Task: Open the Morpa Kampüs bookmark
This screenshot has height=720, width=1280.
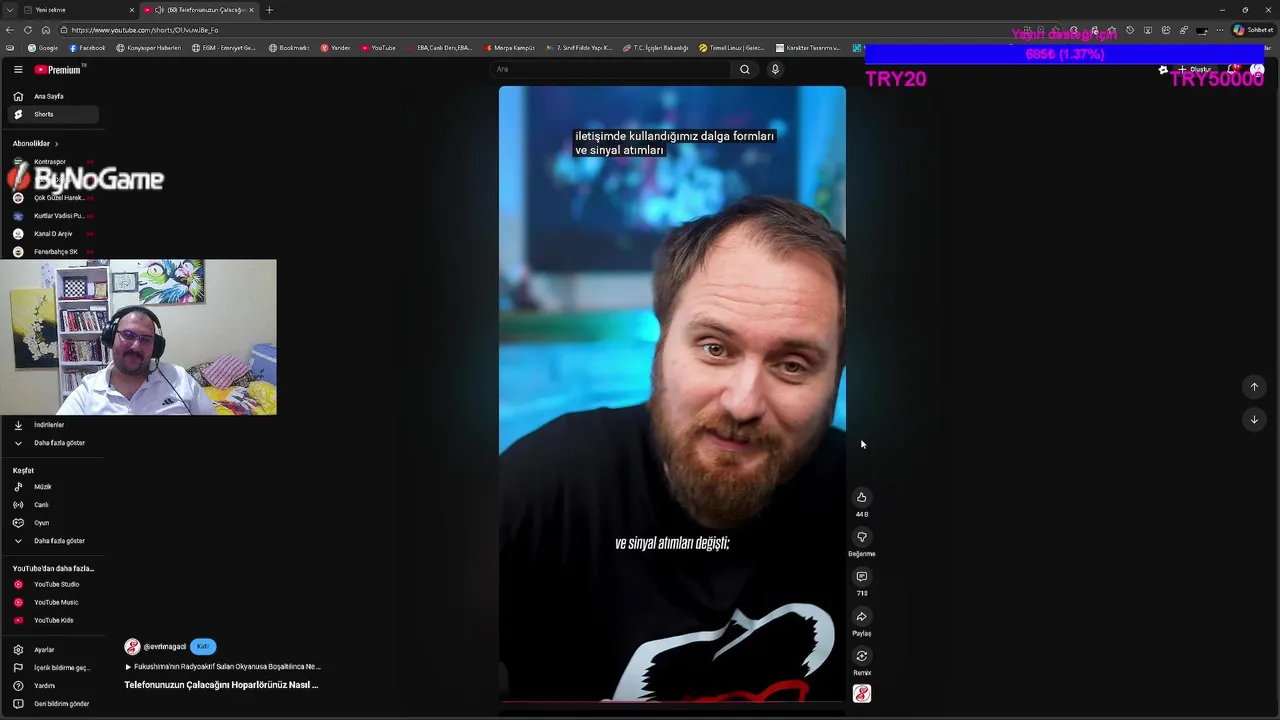Action: (510, 48)
